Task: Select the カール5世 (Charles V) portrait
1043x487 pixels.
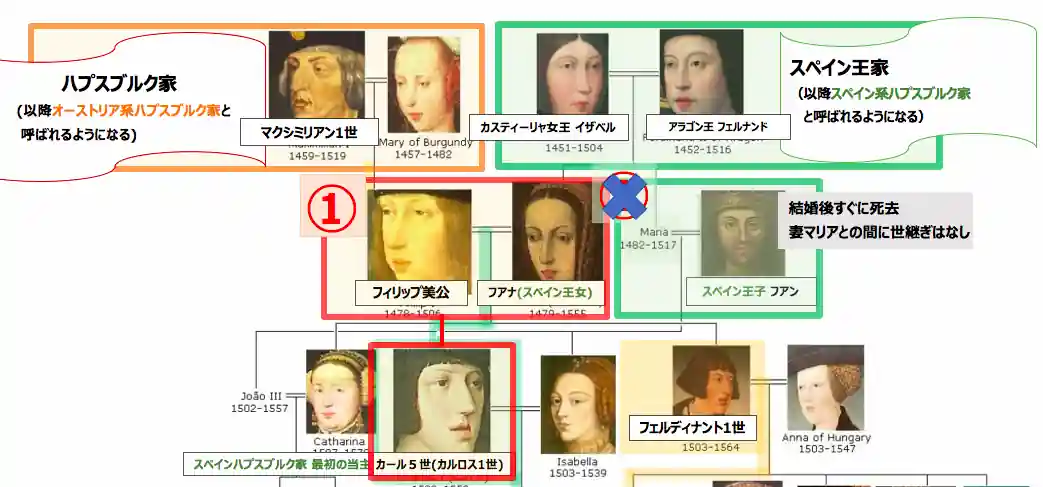Action: (442, 401)
